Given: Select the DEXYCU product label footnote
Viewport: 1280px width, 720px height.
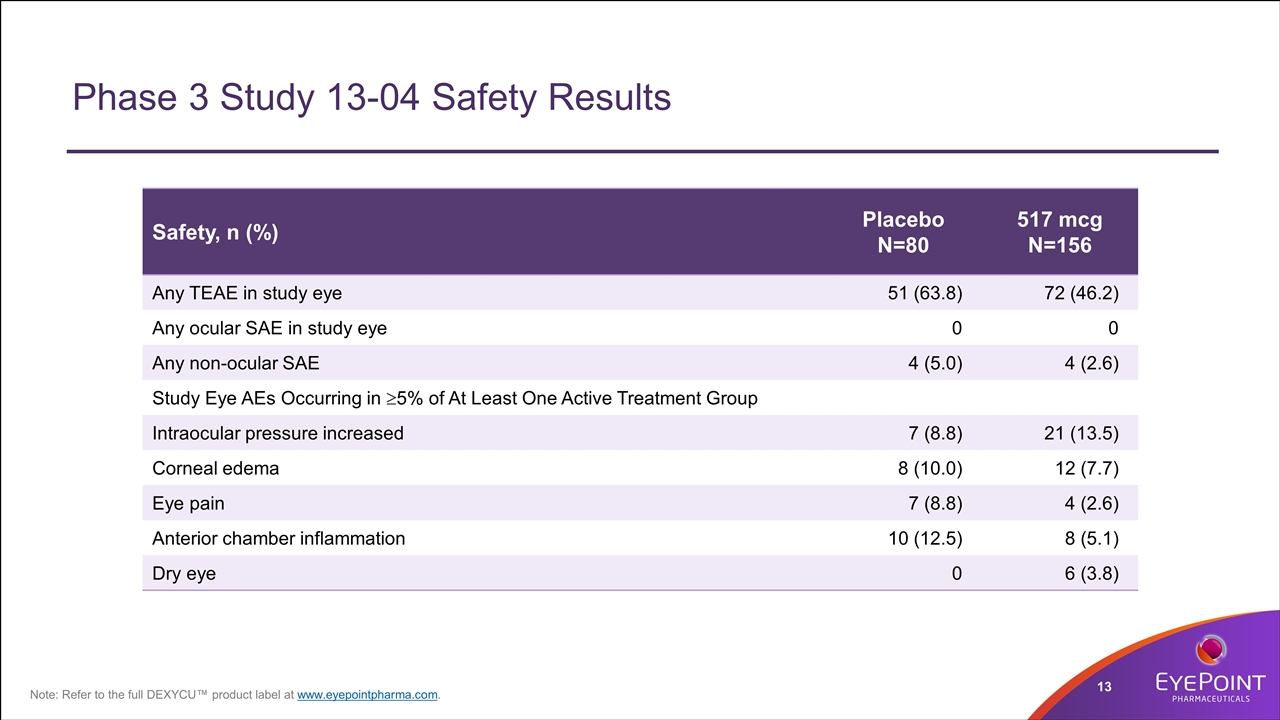Looking at the screenshot, I should click(x=235, y=695).
